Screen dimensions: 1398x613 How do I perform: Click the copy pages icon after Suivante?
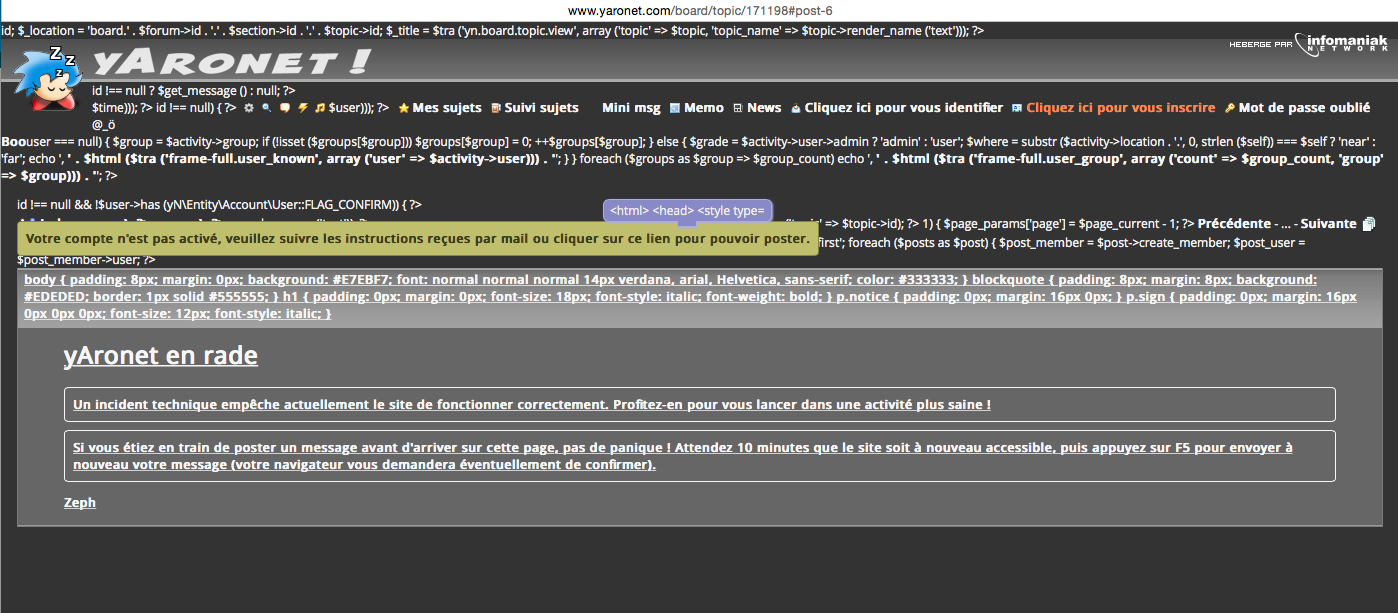point(1369,224)
